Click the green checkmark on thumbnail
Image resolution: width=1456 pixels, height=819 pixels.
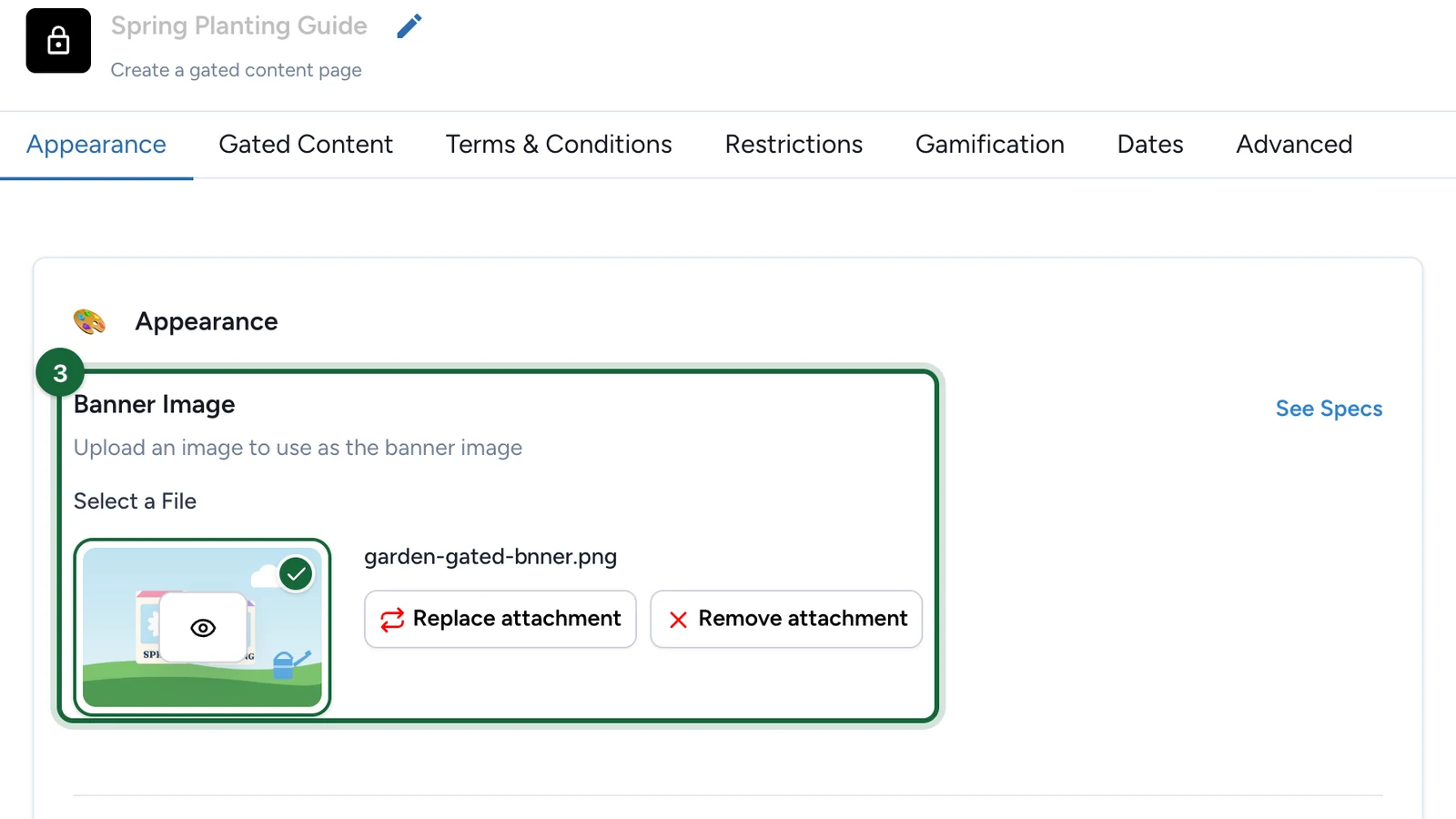296,574
